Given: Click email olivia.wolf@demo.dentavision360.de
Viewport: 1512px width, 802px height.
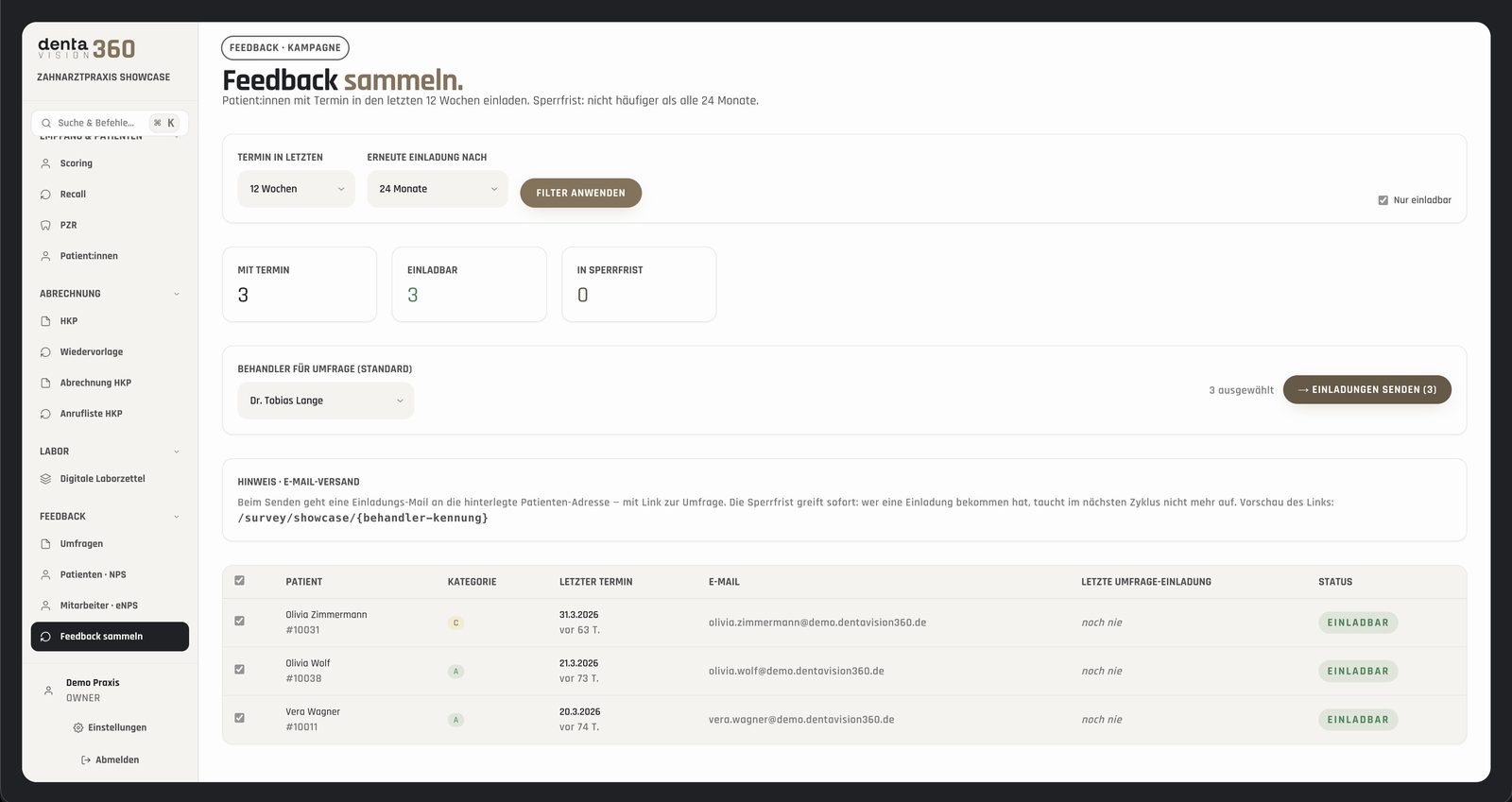Looking at the screenshot, I should coord(796,672).
